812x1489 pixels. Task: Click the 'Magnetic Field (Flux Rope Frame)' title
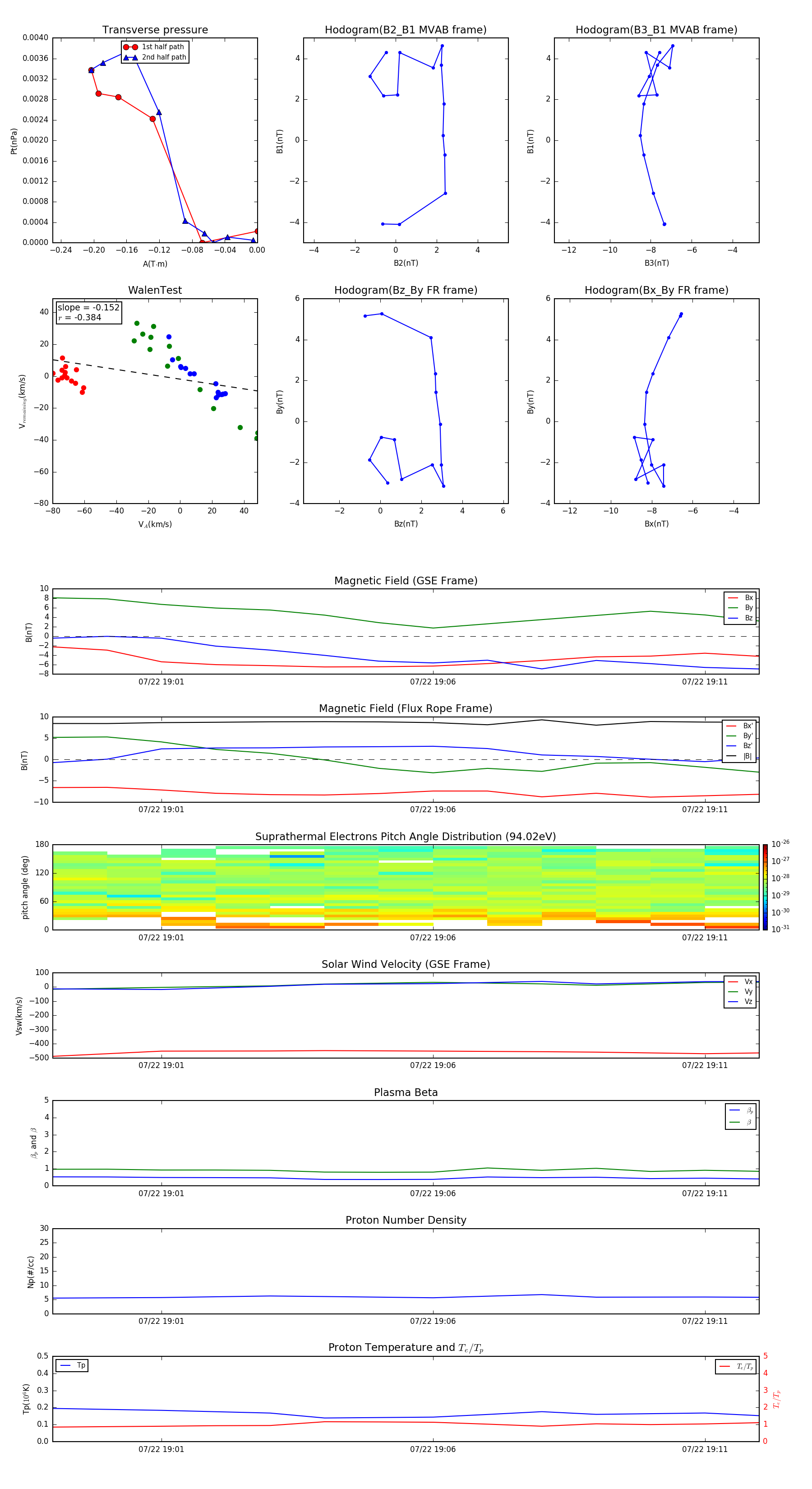[x=406, y=709]
